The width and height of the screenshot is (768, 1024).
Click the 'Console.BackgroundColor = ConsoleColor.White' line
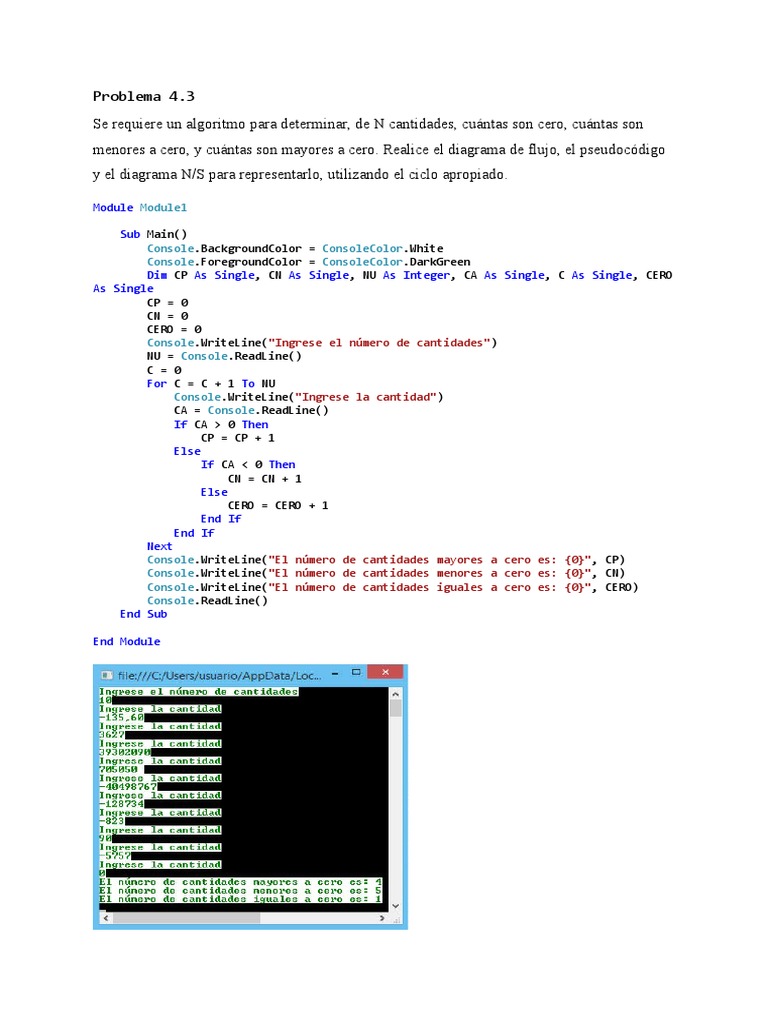[x=295, y=248]
